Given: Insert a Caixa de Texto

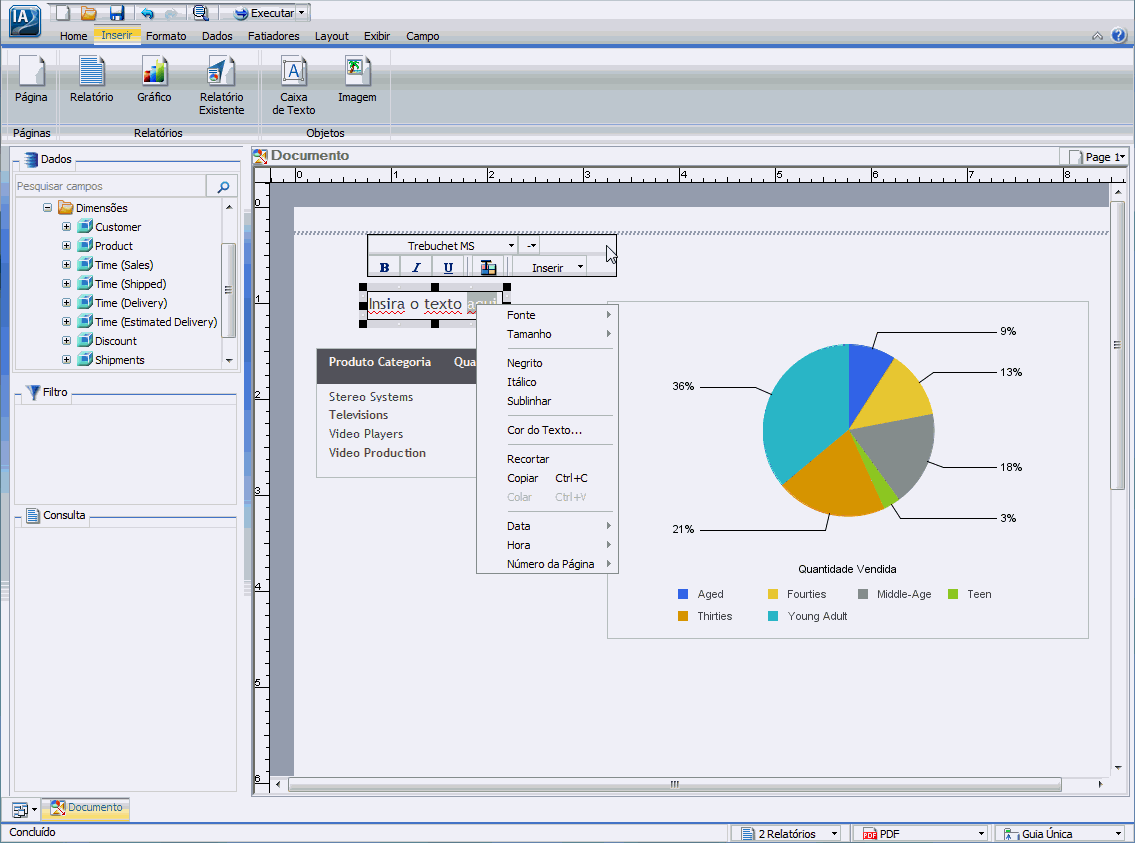Looking at the screenshot, I should (293, 85).
